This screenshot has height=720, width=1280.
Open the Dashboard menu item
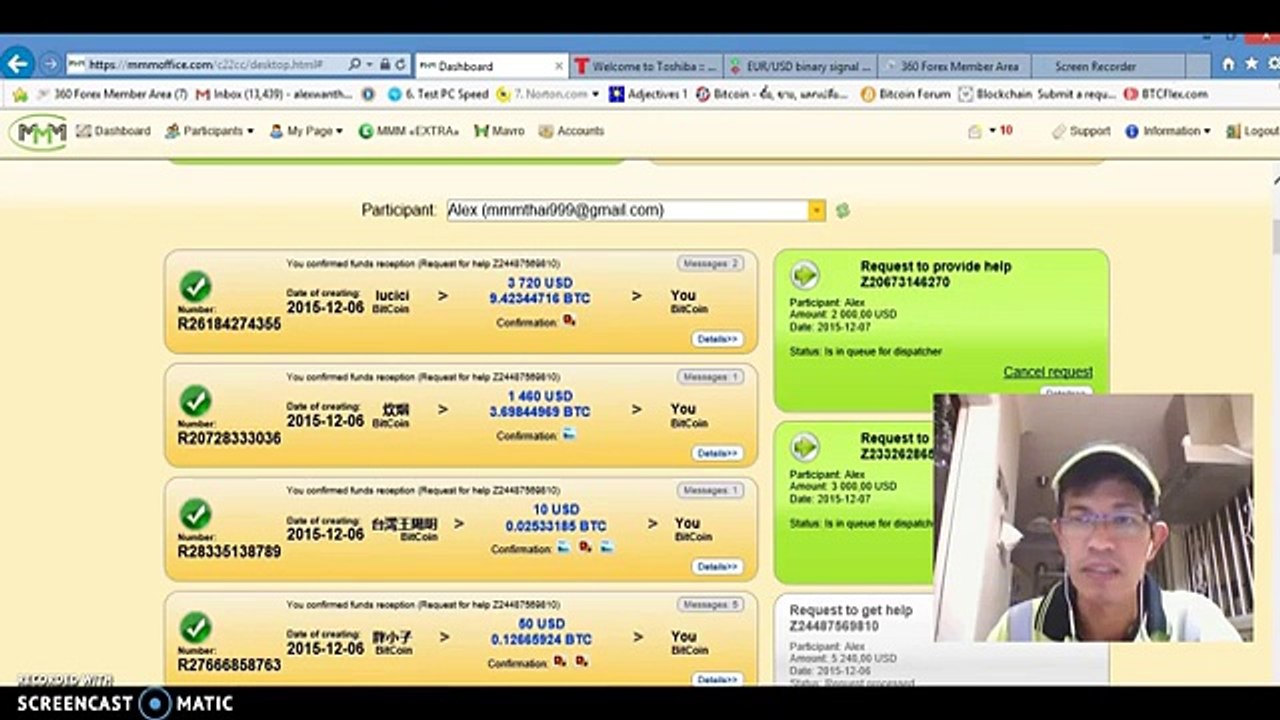coord(113,131)
